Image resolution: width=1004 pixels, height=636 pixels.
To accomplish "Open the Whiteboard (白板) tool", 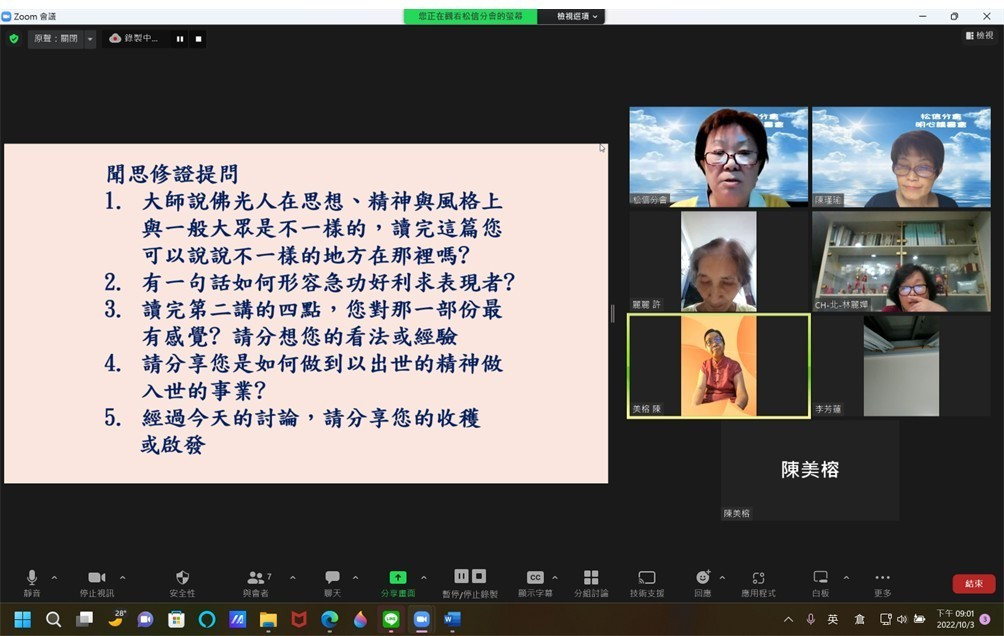I will (820, 578).
